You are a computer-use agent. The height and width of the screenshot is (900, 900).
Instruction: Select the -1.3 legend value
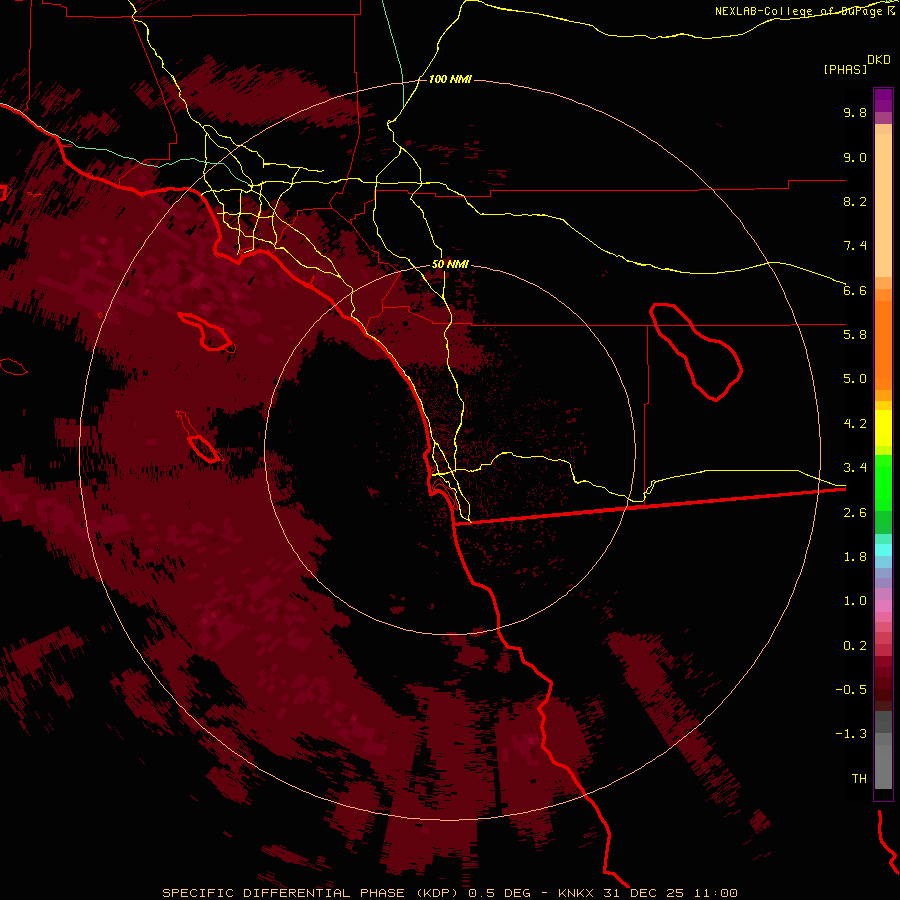[x=851, y=734]
